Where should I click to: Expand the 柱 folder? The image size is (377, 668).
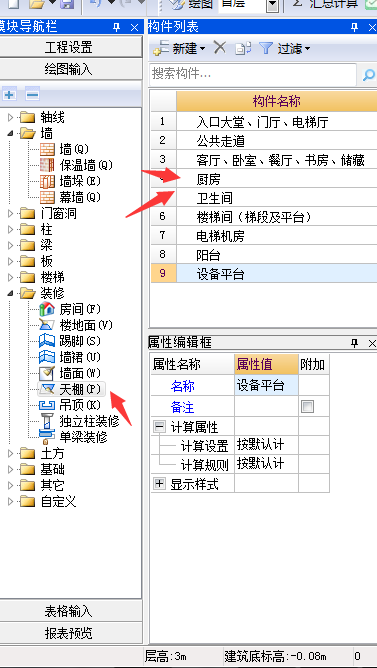11,229
